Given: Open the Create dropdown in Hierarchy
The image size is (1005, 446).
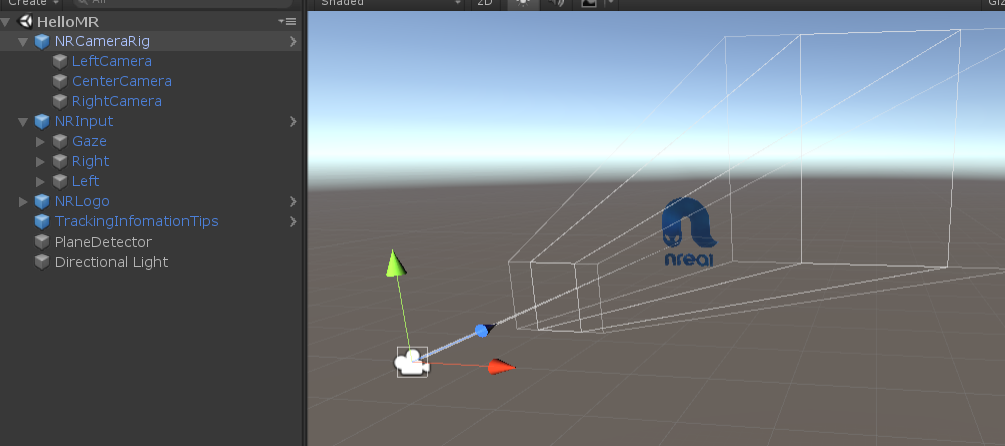Looking at the screenshot, I should pos(32,3).
